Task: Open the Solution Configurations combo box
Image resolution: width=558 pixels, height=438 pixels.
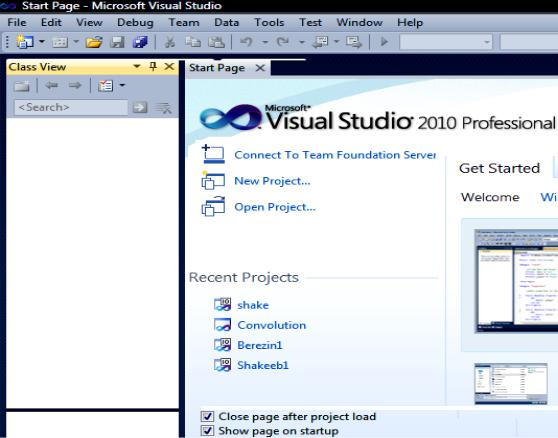Action: coord(446,42)
